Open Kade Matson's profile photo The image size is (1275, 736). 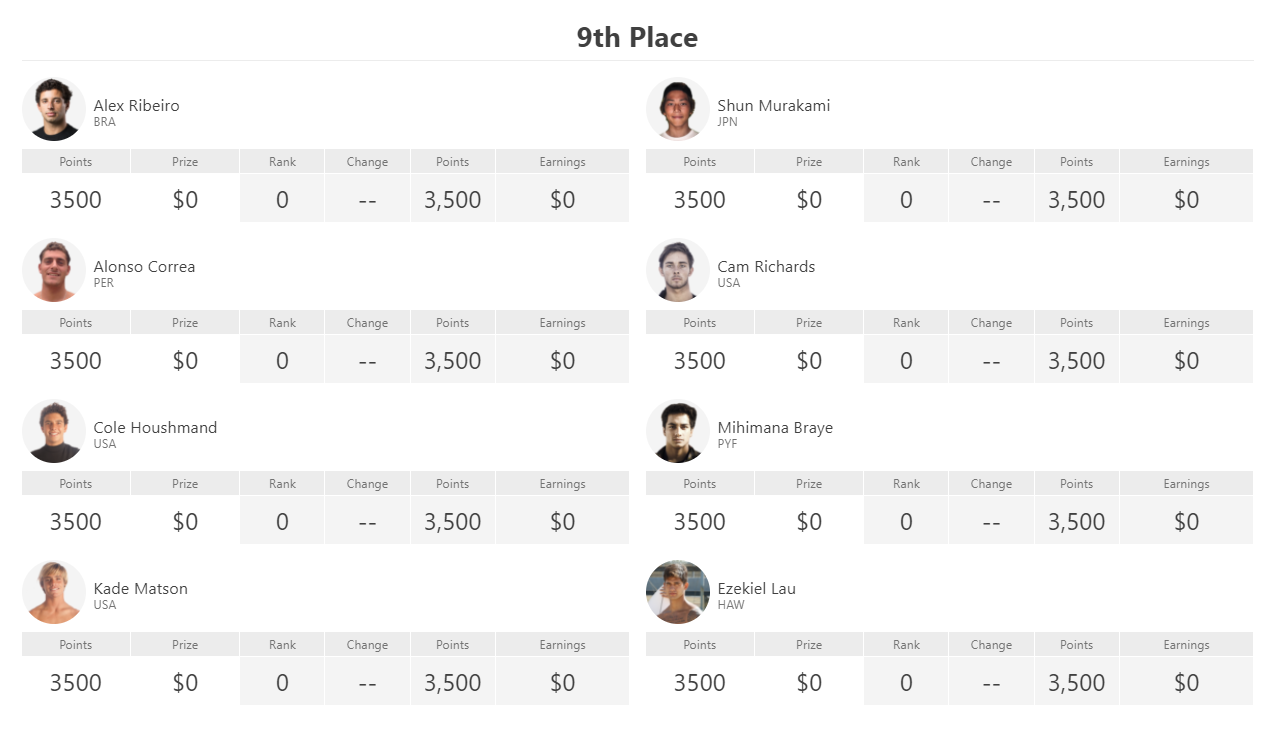(54, 592)
